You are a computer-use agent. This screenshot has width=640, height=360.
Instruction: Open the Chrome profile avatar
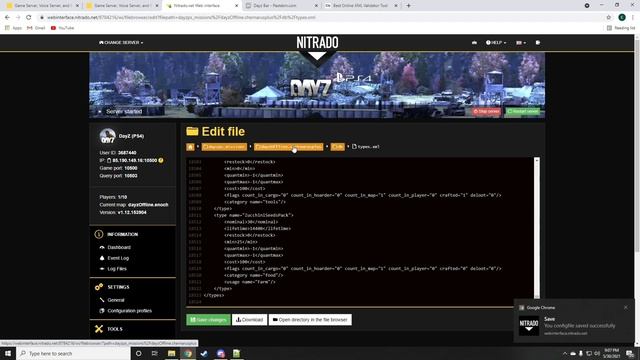[x=622, y=18]
